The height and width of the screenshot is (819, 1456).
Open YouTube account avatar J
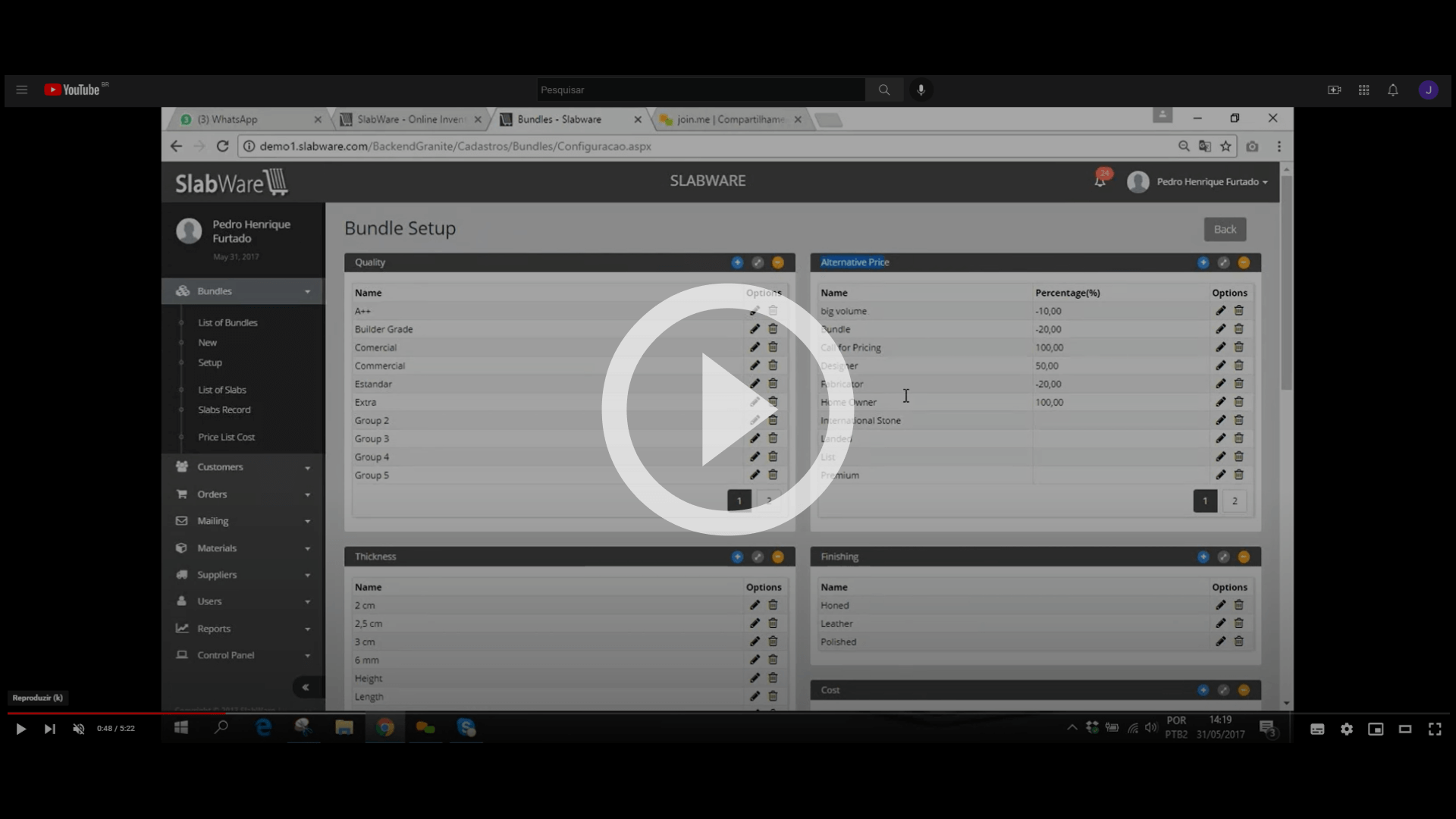click(1429, 90)
